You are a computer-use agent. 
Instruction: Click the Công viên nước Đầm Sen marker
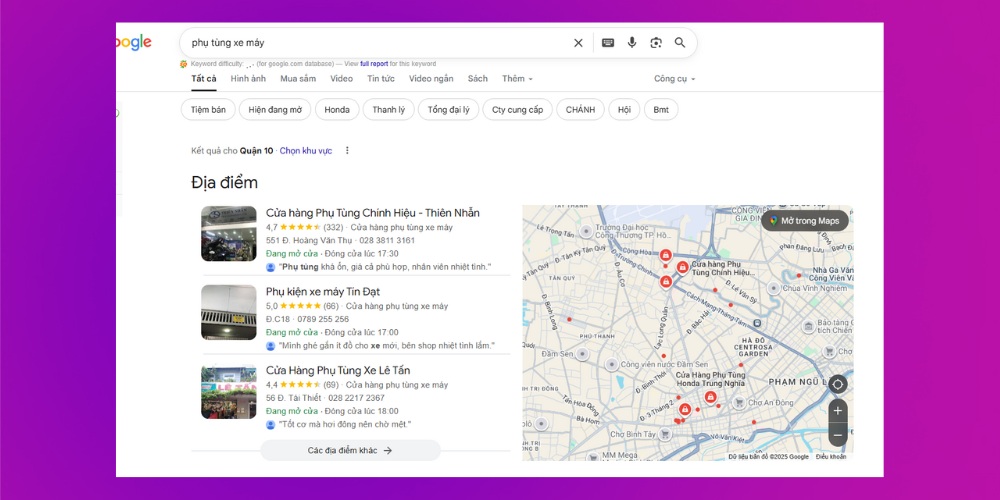pyautogui.click(x=612, y=364)
